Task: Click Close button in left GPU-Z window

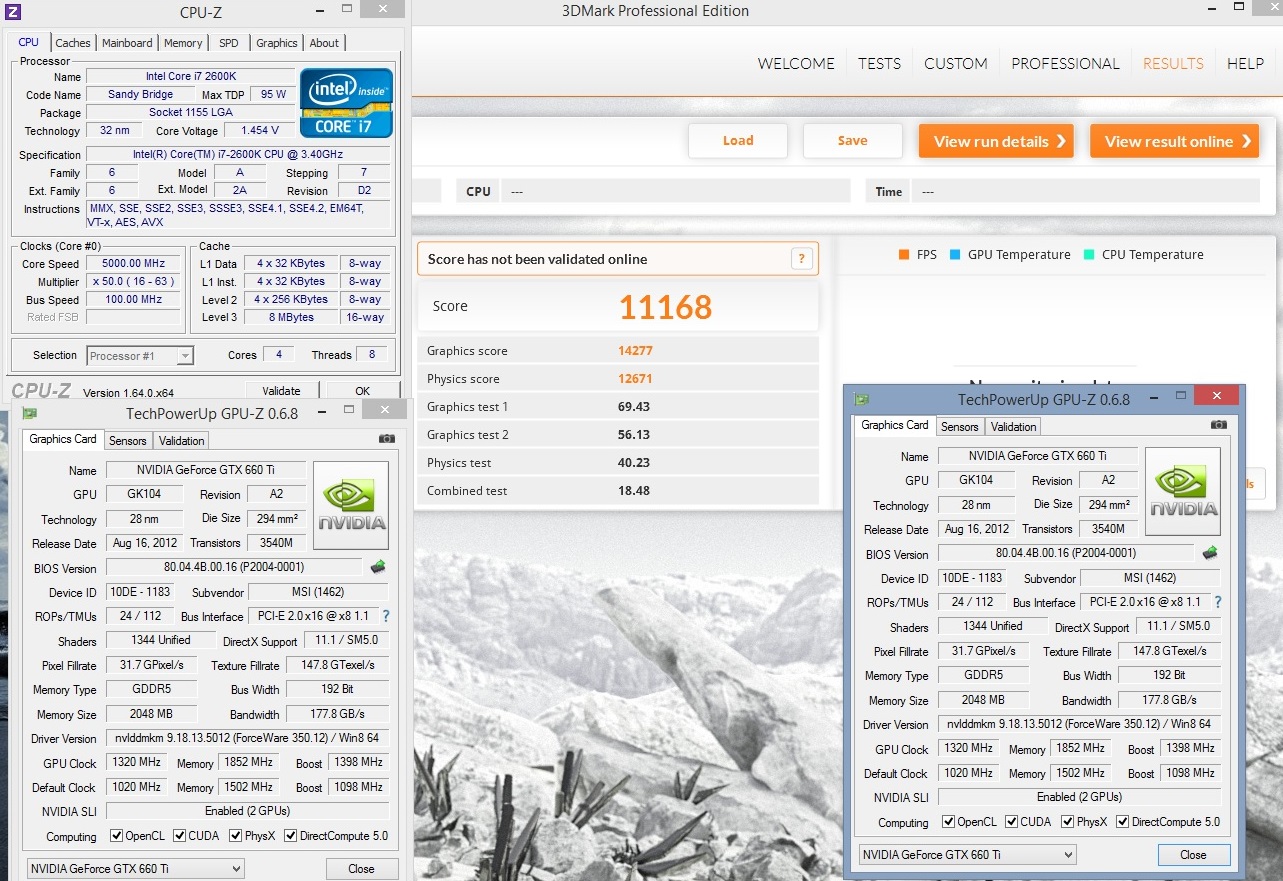Action: pos(361,869)
